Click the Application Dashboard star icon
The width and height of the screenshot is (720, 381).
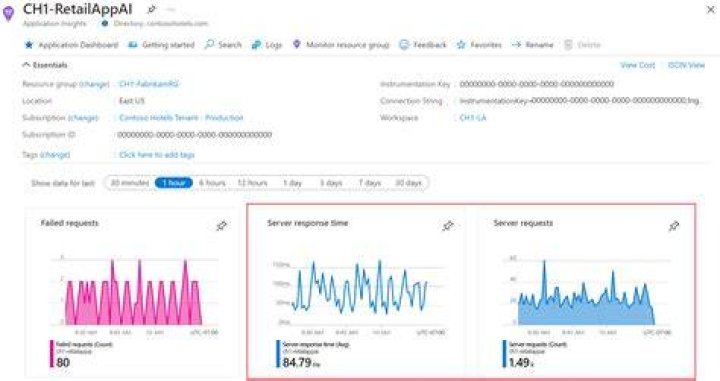(x=28, y=45)
